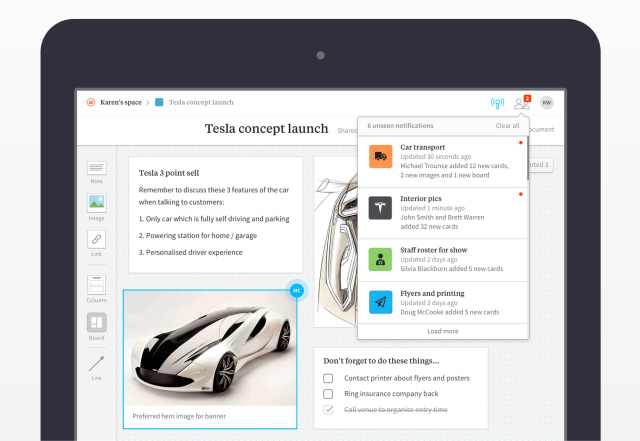640x441 pixels.
Task: Select the white concept car image card
Action: (210, 359)
